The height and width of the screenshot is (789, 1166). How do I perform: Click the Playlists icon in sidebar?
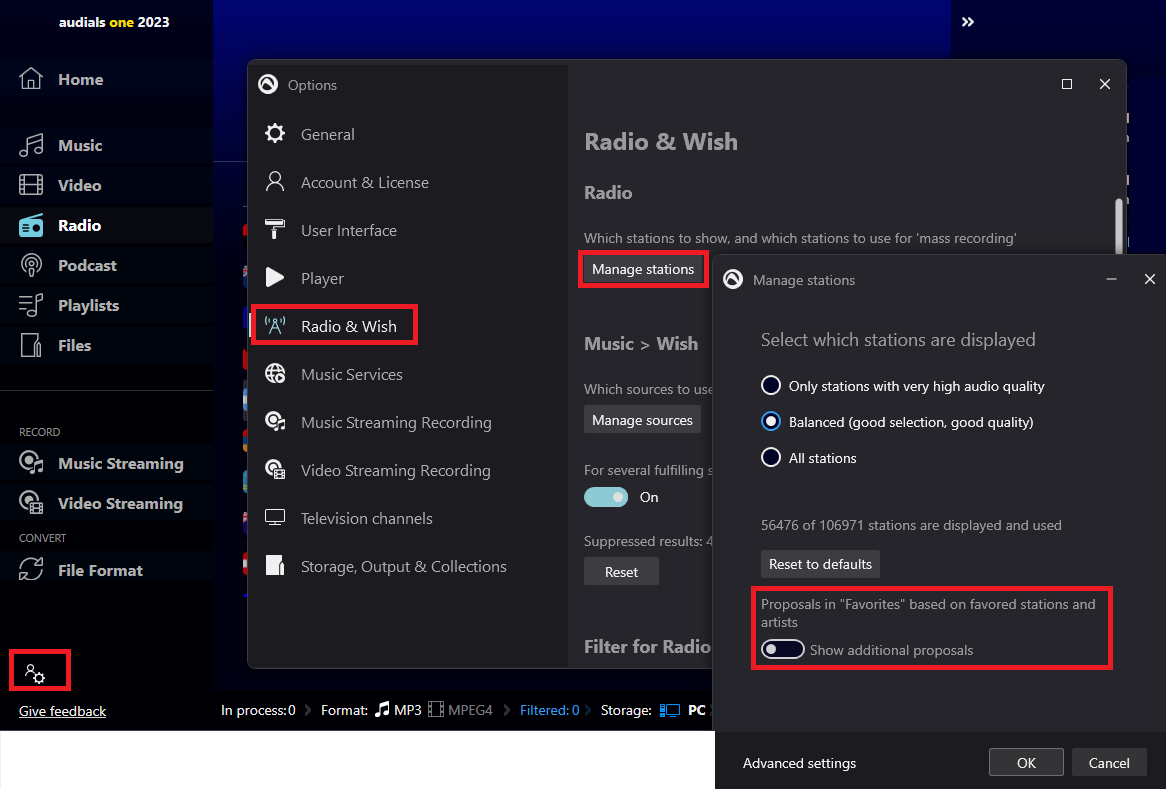30,306
